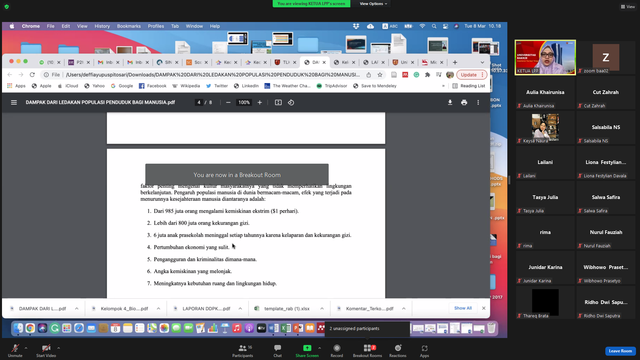The height and width of the screenshot is (360, 640).
Task: Select Aulia Khairunisa participant tile
Action: click(545, 93)
